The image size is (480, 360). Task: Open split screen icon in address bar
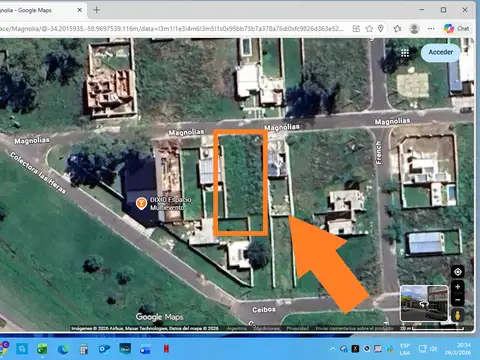pyautogui.click(x=356, y=29)
